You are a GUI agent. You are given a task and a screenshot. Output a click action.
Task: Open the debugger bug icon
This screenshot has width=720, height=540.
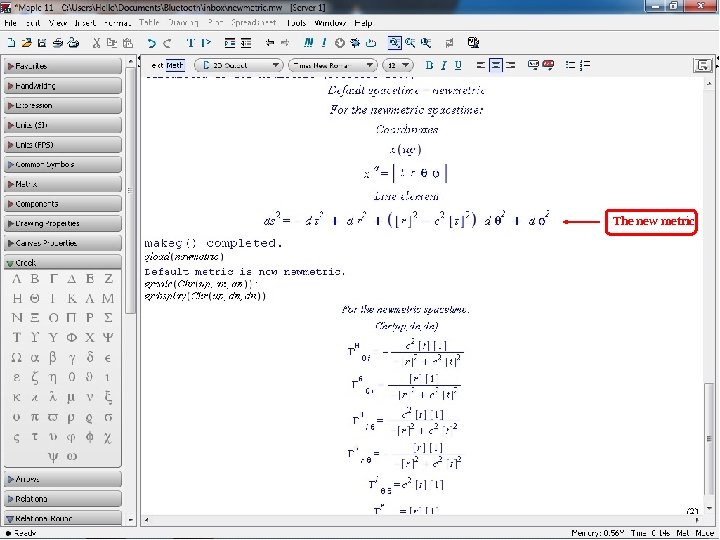pyautogui.click(x=355, y=43)
